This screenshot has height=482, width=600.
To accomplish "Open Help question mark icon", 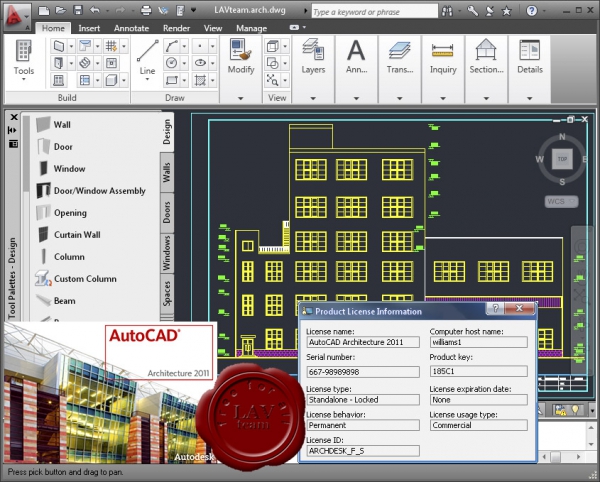I will point(532,11).
